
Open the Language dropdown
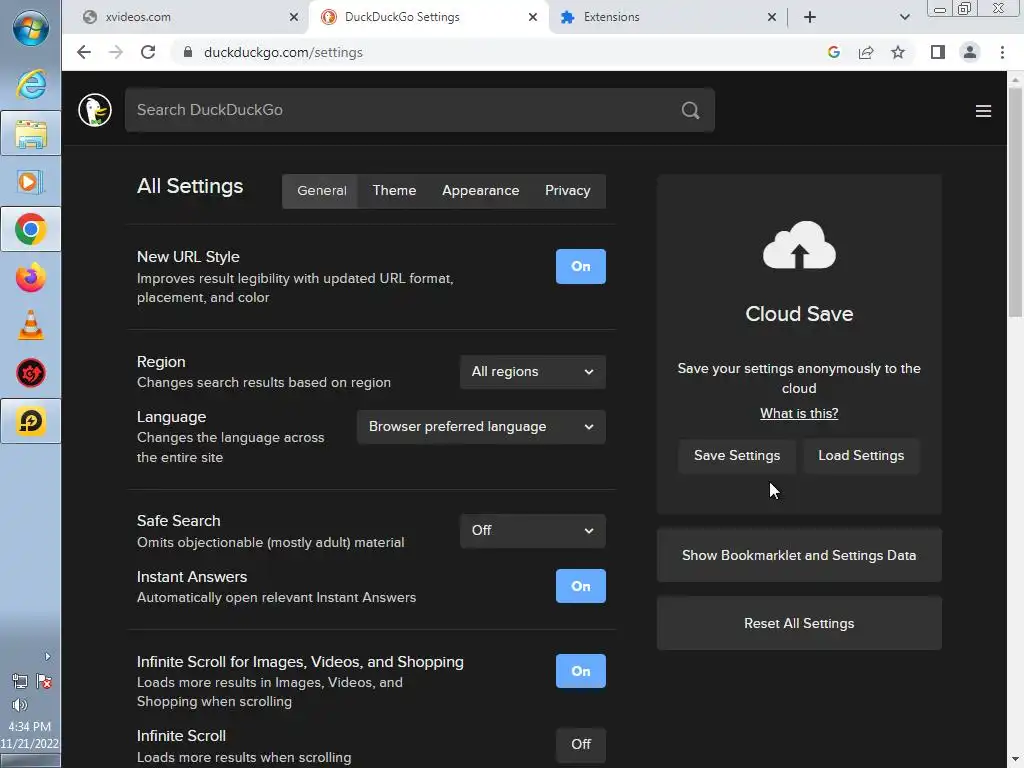point(481,426)
